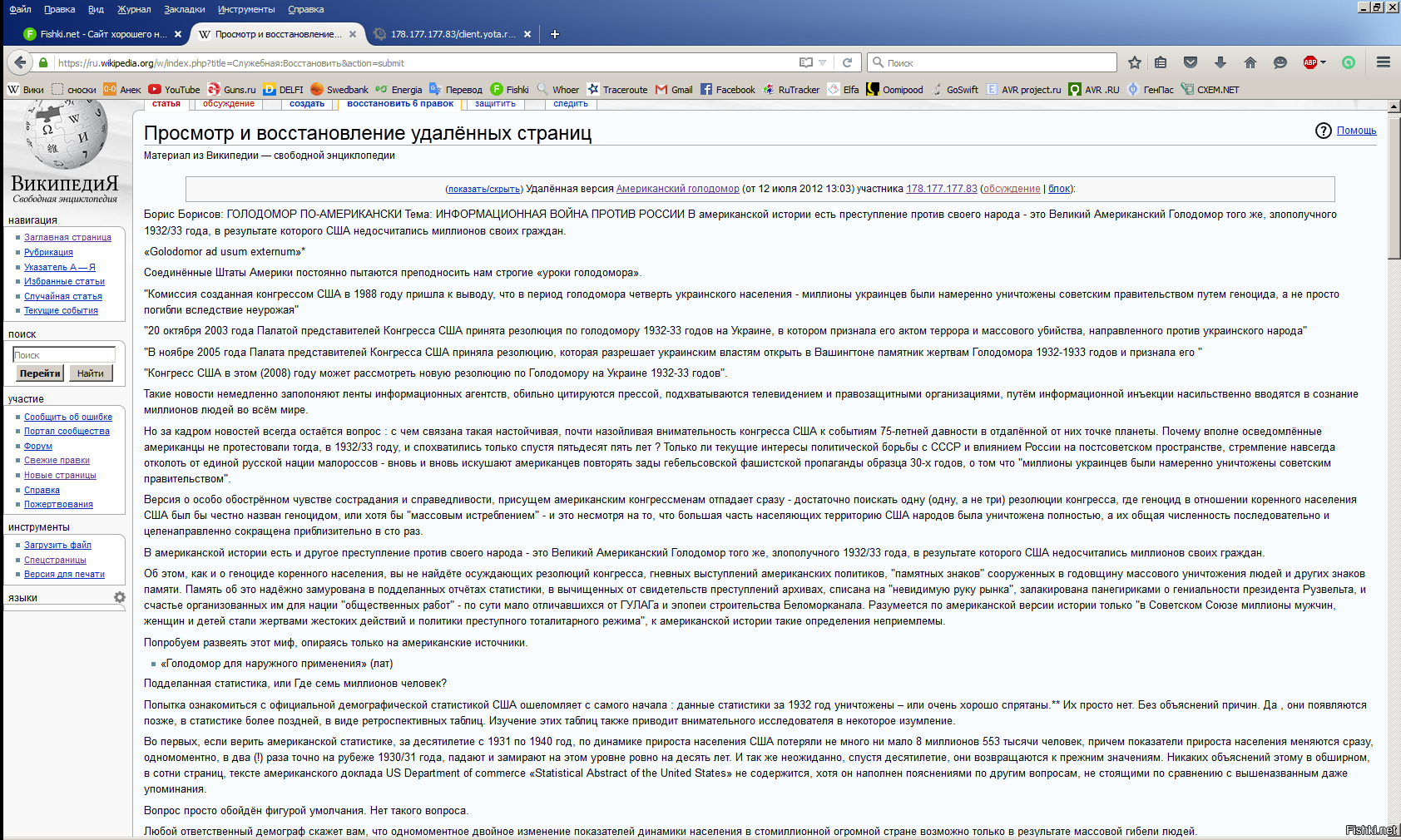Open the Инструменты menu

pos(246,9)
